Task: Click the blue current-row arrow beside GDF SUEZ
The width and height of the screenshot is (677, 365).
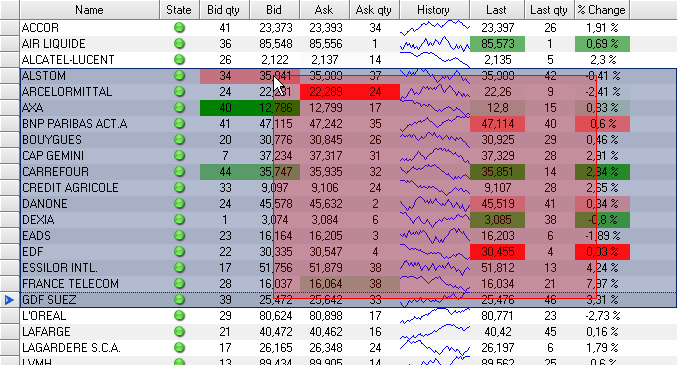Action: tap(9, 300)
